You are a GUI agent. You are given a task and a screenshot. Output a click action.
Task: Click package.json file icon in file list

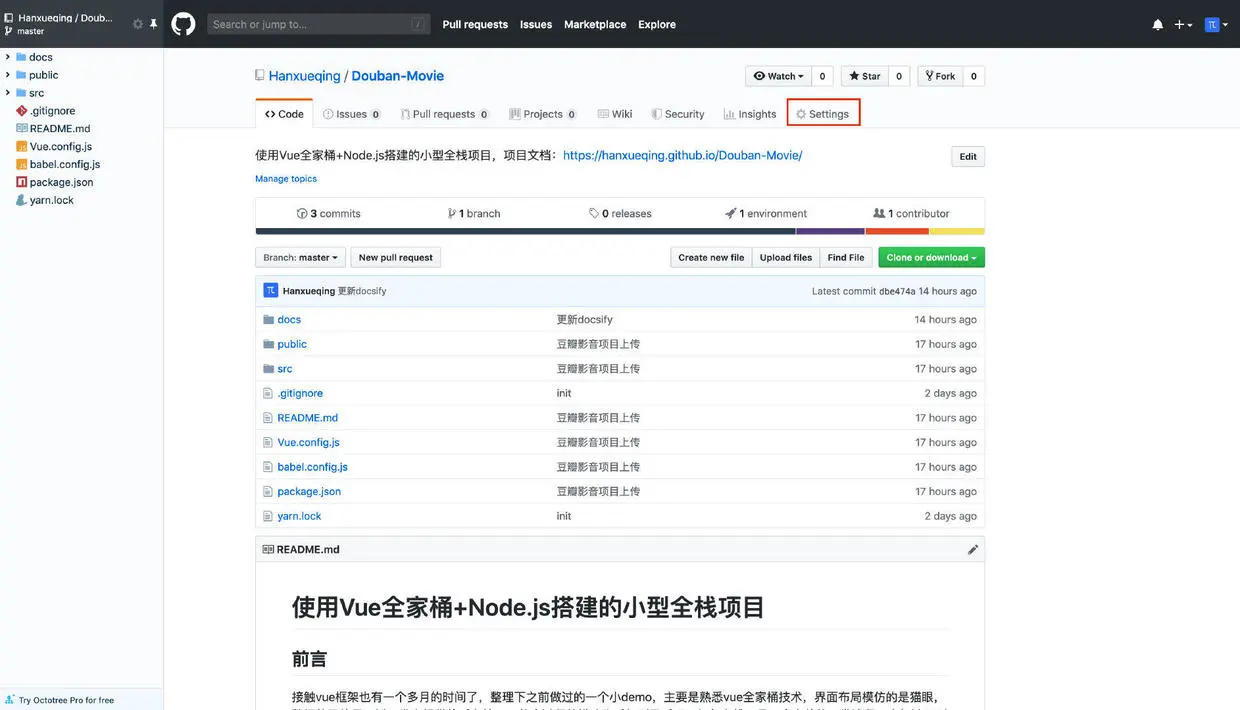pos(268,492)
